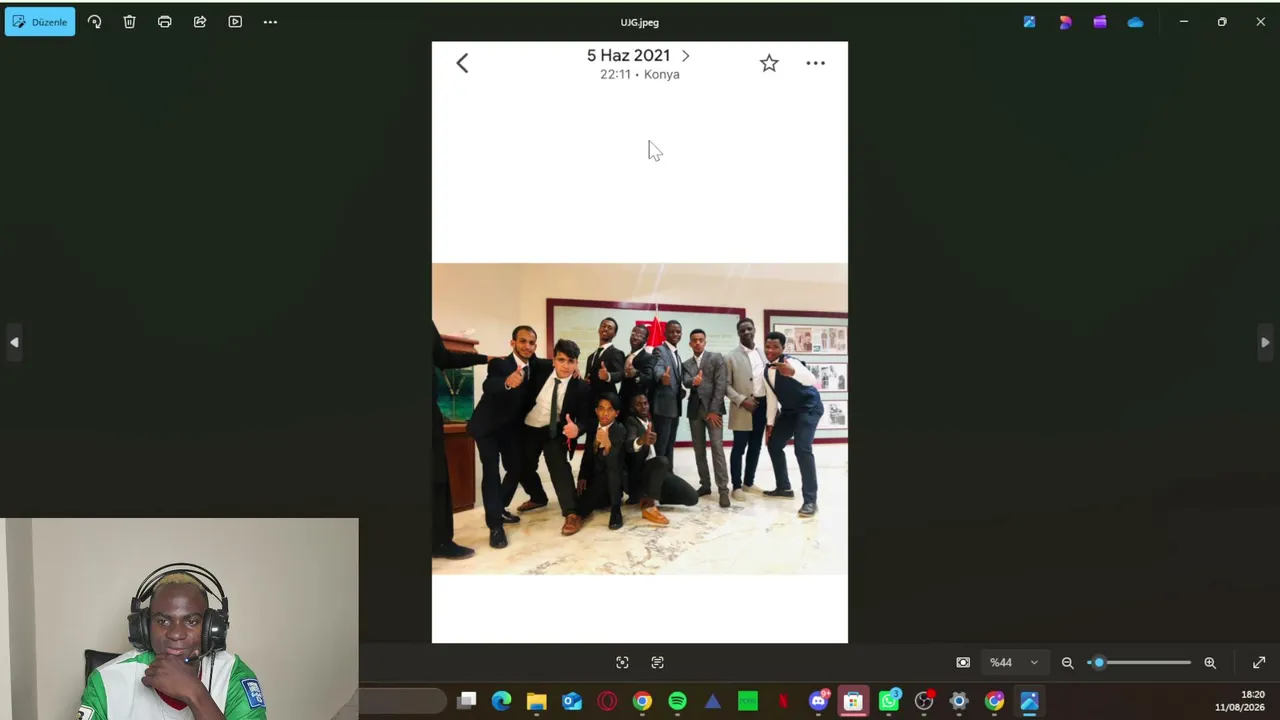Open the Photos gallery icon in title bar
1280x720 pixels.
1029,22
